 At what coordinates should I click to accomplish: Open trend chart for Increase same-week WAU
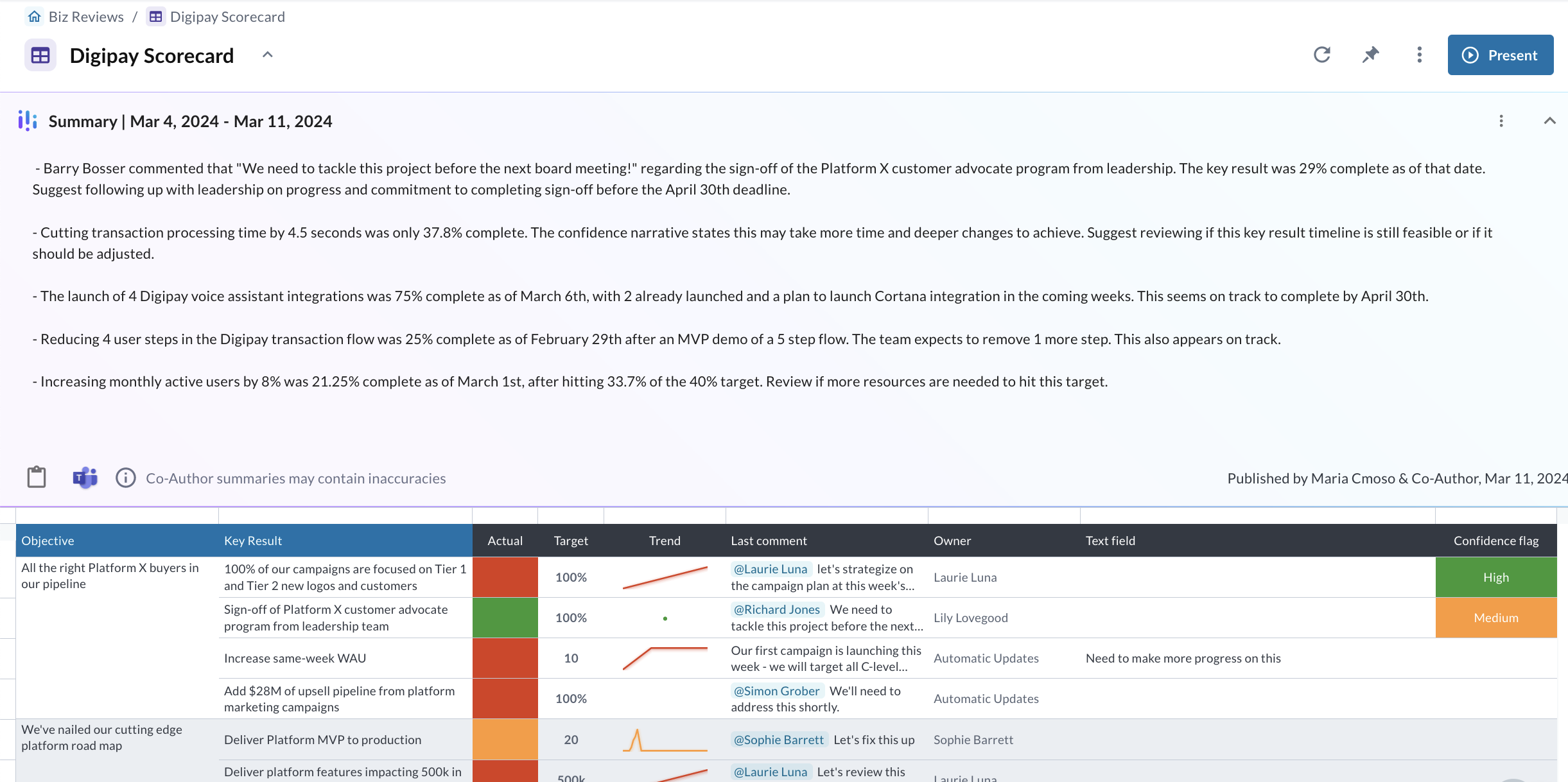(x=665, y=658)
